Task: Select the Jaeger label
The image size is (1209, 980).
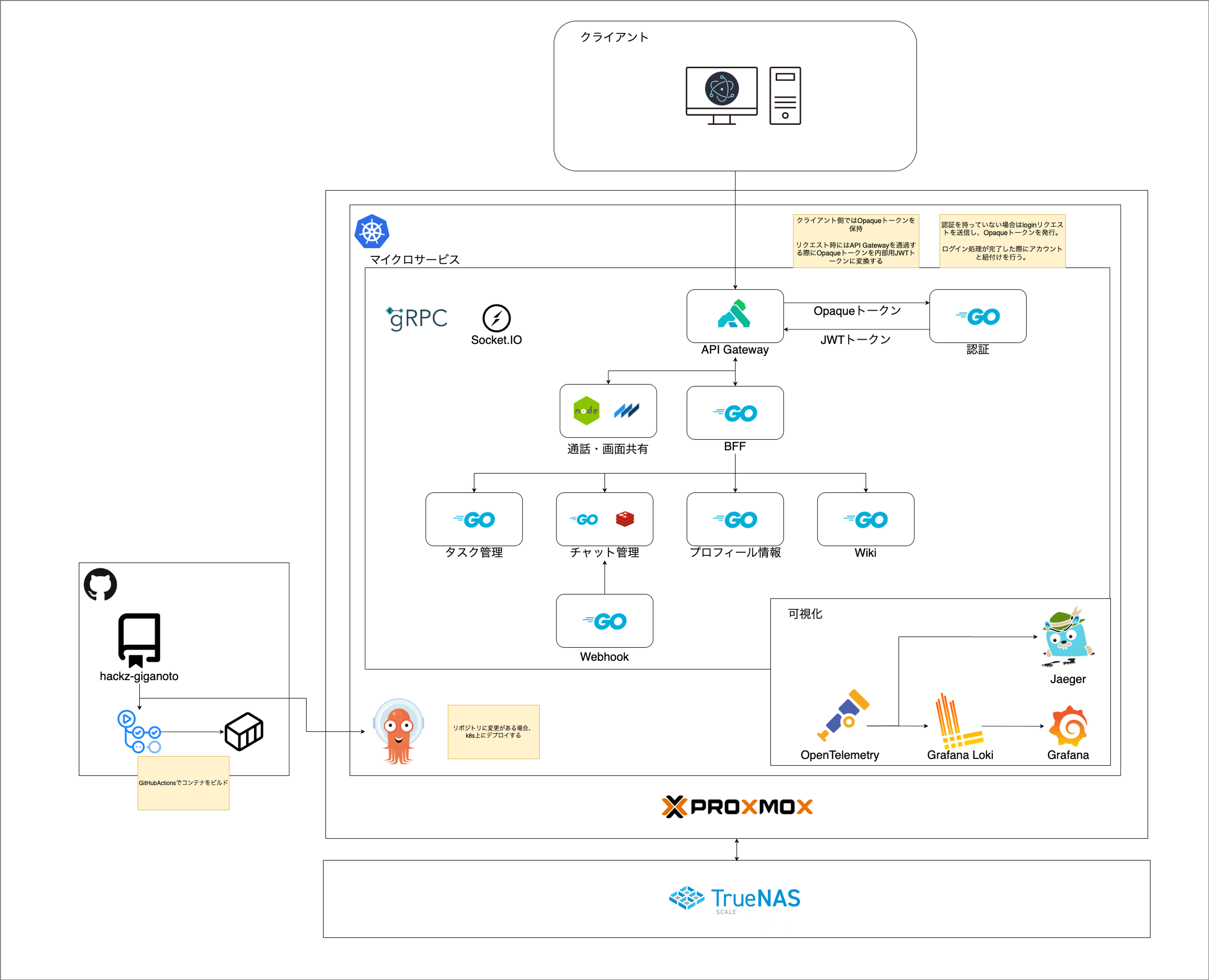Action: click(1068, 679)
